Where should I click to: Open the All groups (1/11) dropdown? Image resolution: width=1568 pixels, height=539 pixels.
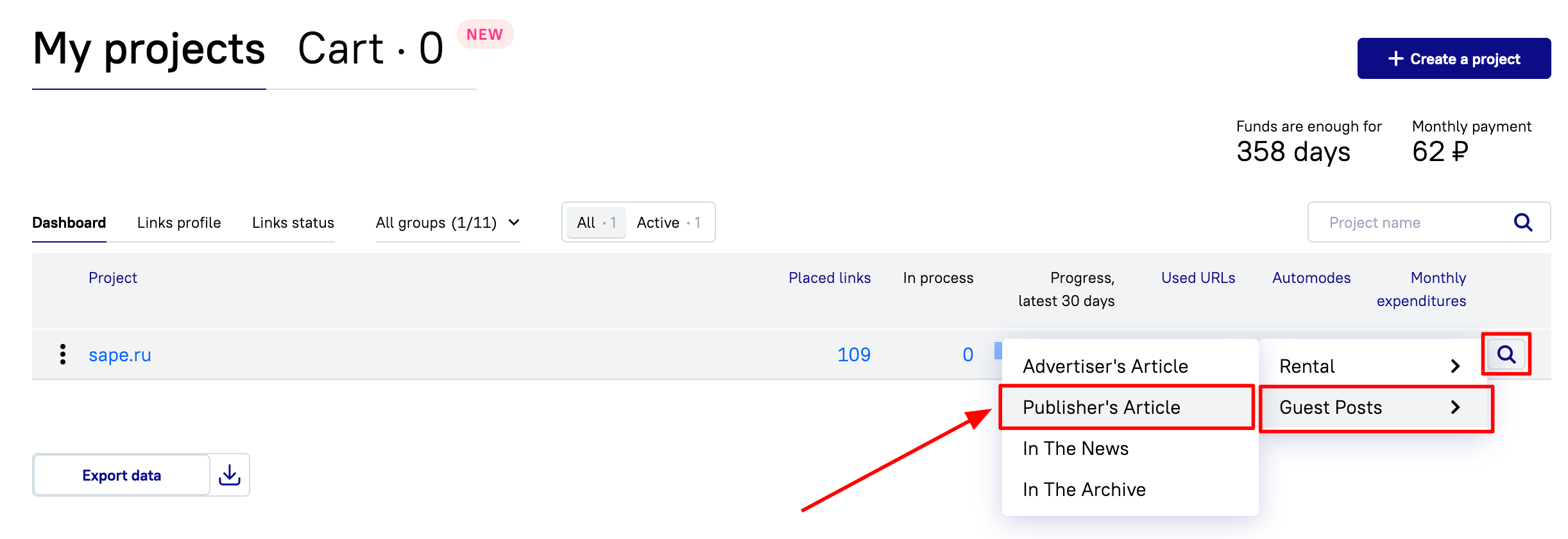pyautogui.click(x=448, y=223)
